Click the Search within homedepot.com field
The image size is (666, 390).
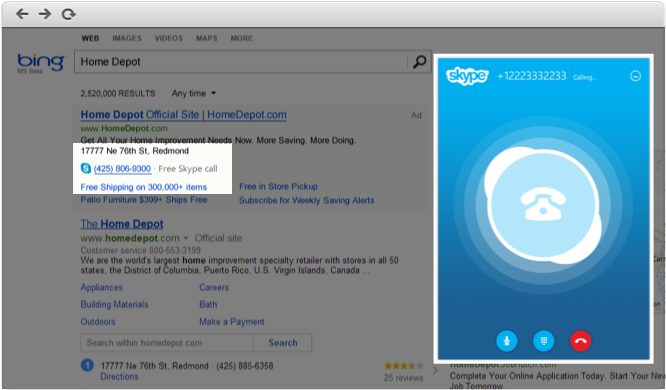[167, 343]
